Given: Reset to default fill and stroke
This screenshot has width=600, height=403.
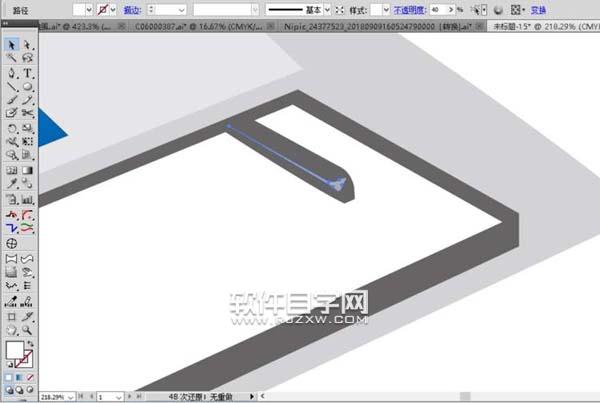Looking at the screenshot, I should 10,364.
